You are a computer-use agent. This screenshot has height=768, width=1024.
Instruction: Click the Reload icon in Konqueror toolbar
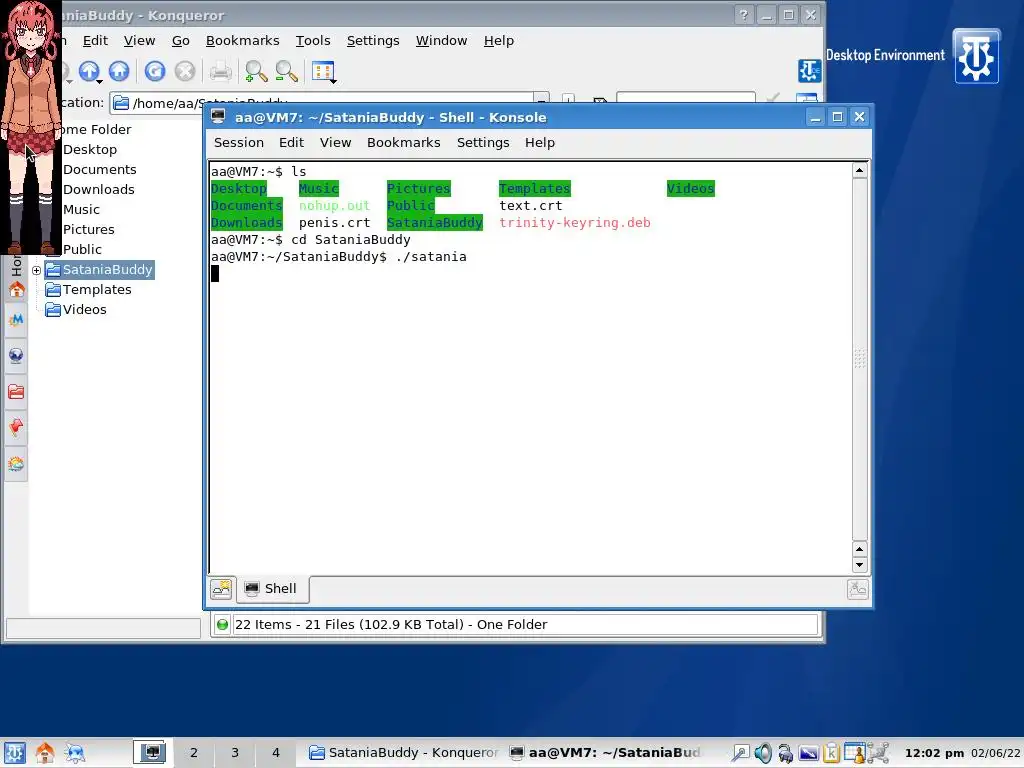pyautogui.click(x=155, y=71)
